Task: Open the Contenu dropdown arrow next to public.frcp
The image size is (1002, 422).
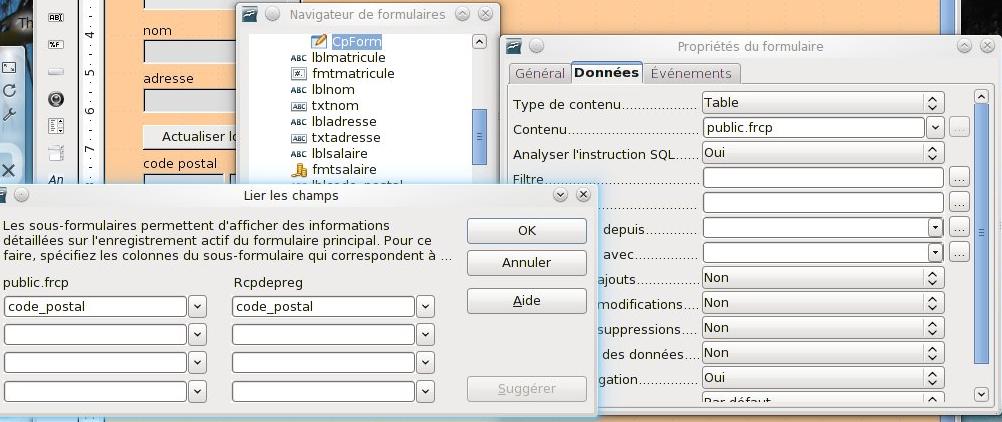Action: (x=935, y=128)
